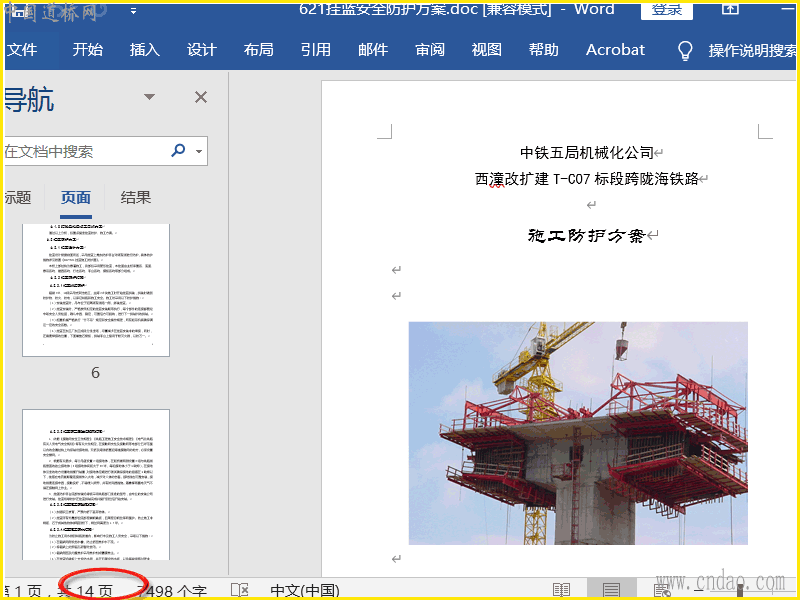Switch to the 结果 navigation tab

136,197
